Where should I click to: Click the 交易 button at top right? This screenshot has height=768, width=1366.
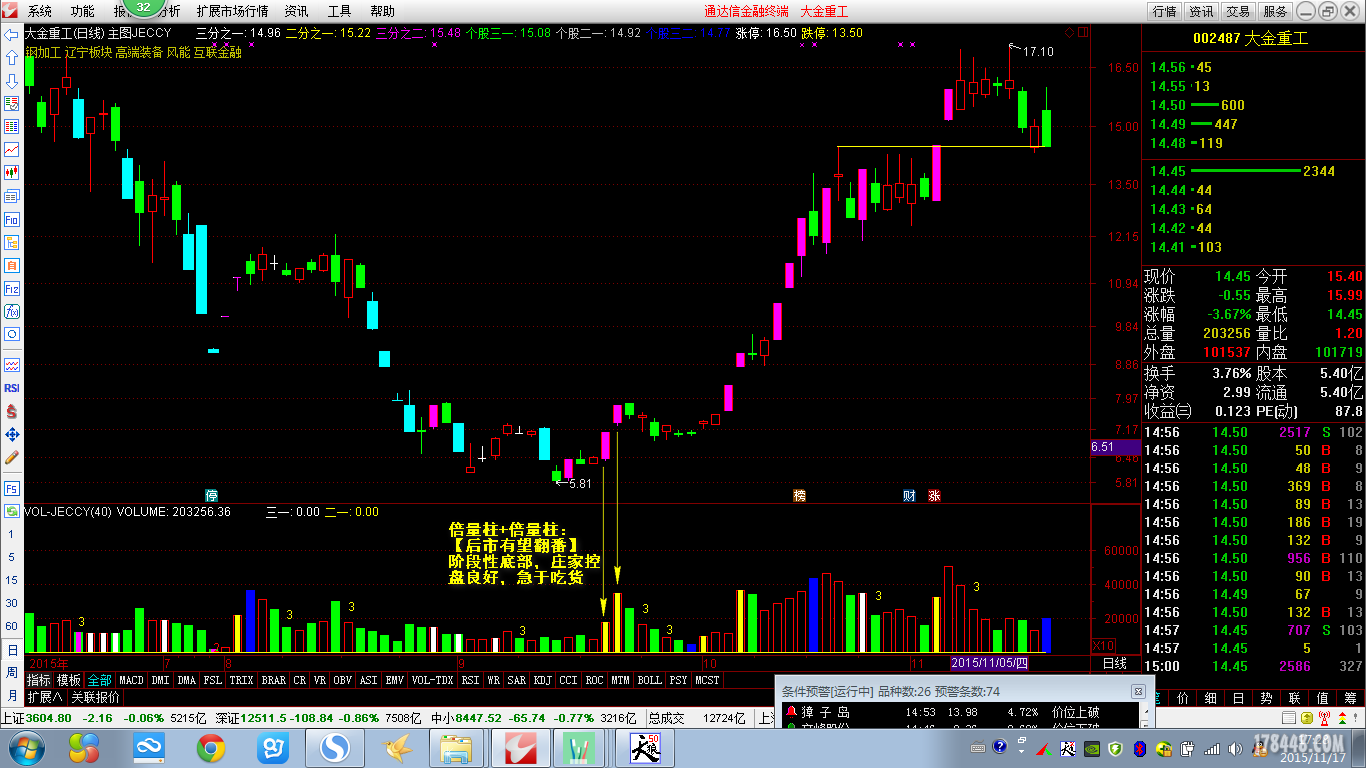(x=1238, y=11)
